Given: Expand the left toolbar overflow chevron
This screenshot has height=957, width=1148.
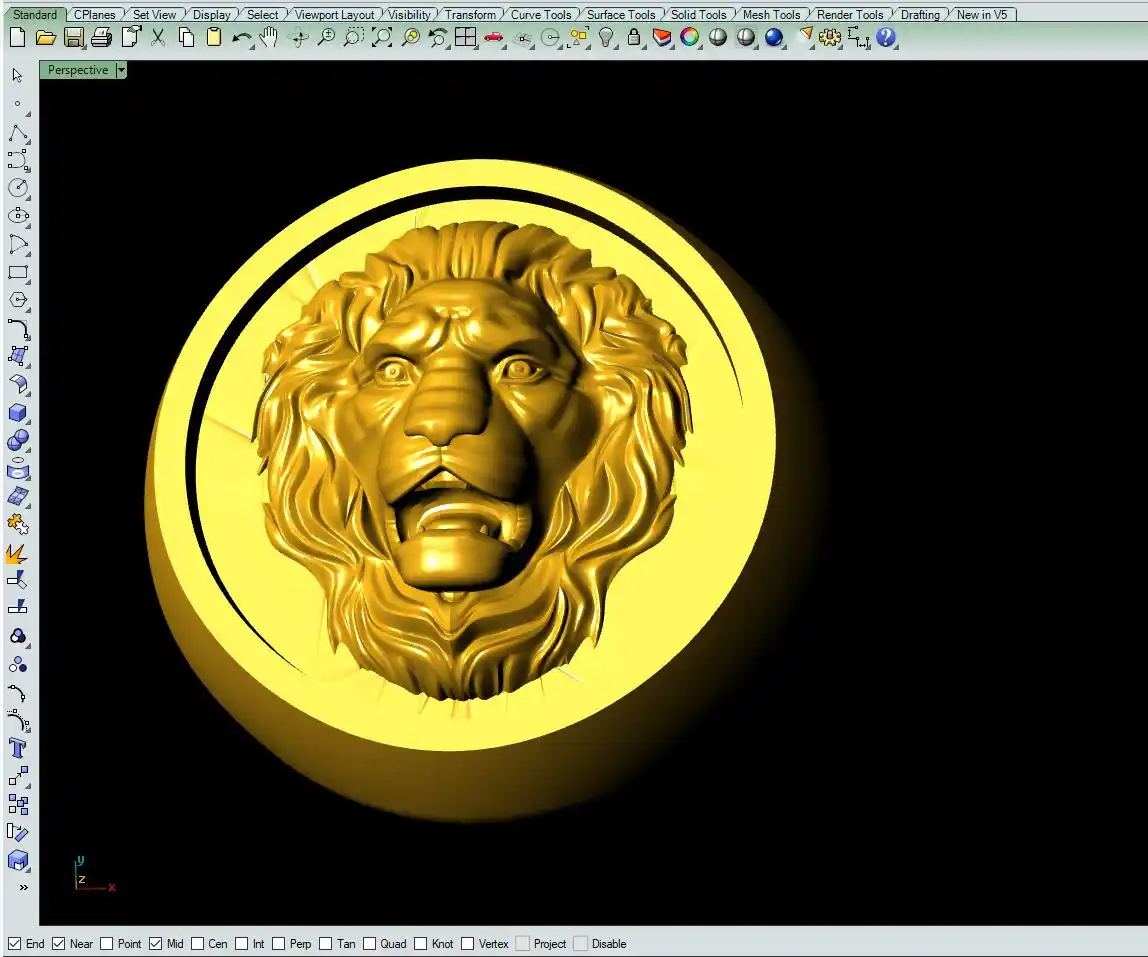Looking at the screenshot, I should (x=23, y=887).
